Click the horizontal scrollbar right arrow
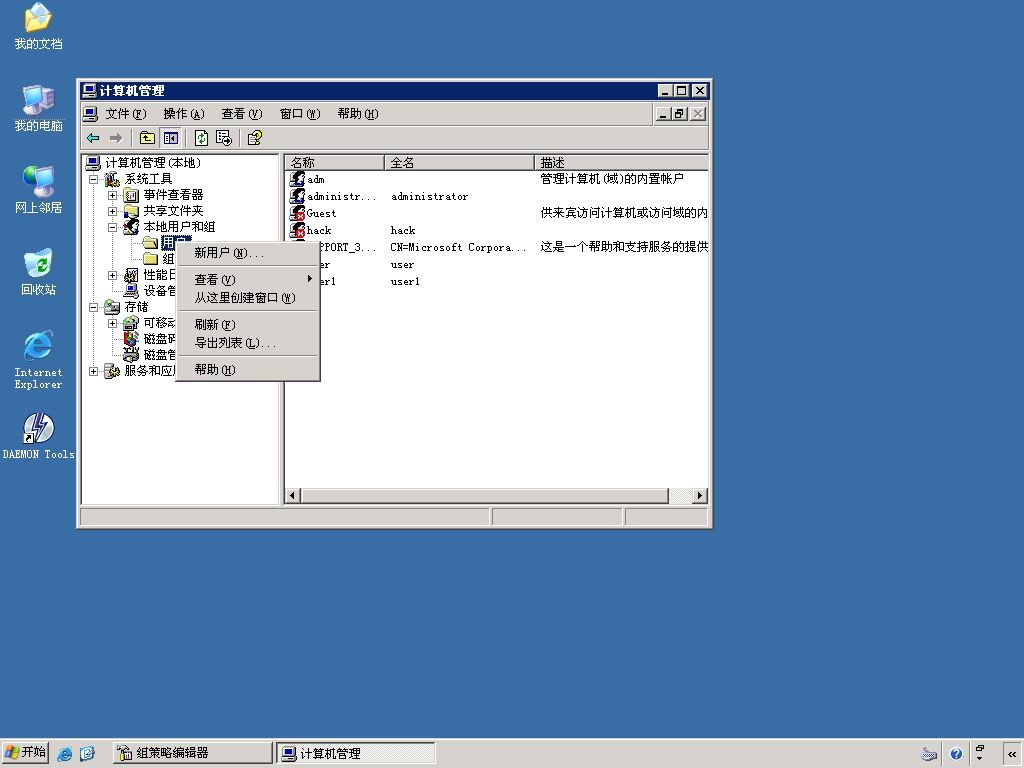This screenshot has height=768, width=1024. [700, 496]
